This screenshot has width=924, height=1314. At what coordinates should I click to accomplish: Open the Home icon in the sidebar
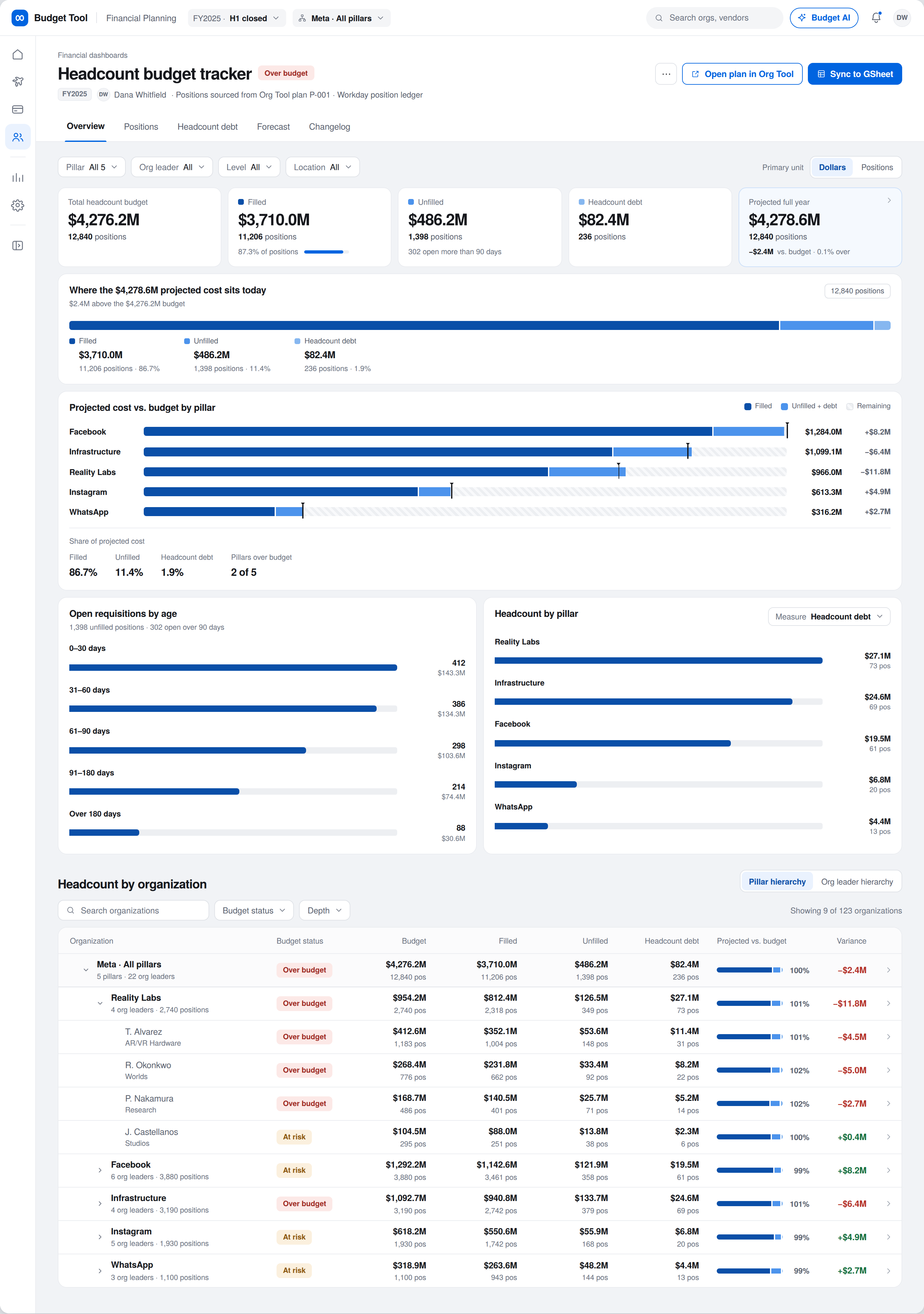(x=18, y=54)
